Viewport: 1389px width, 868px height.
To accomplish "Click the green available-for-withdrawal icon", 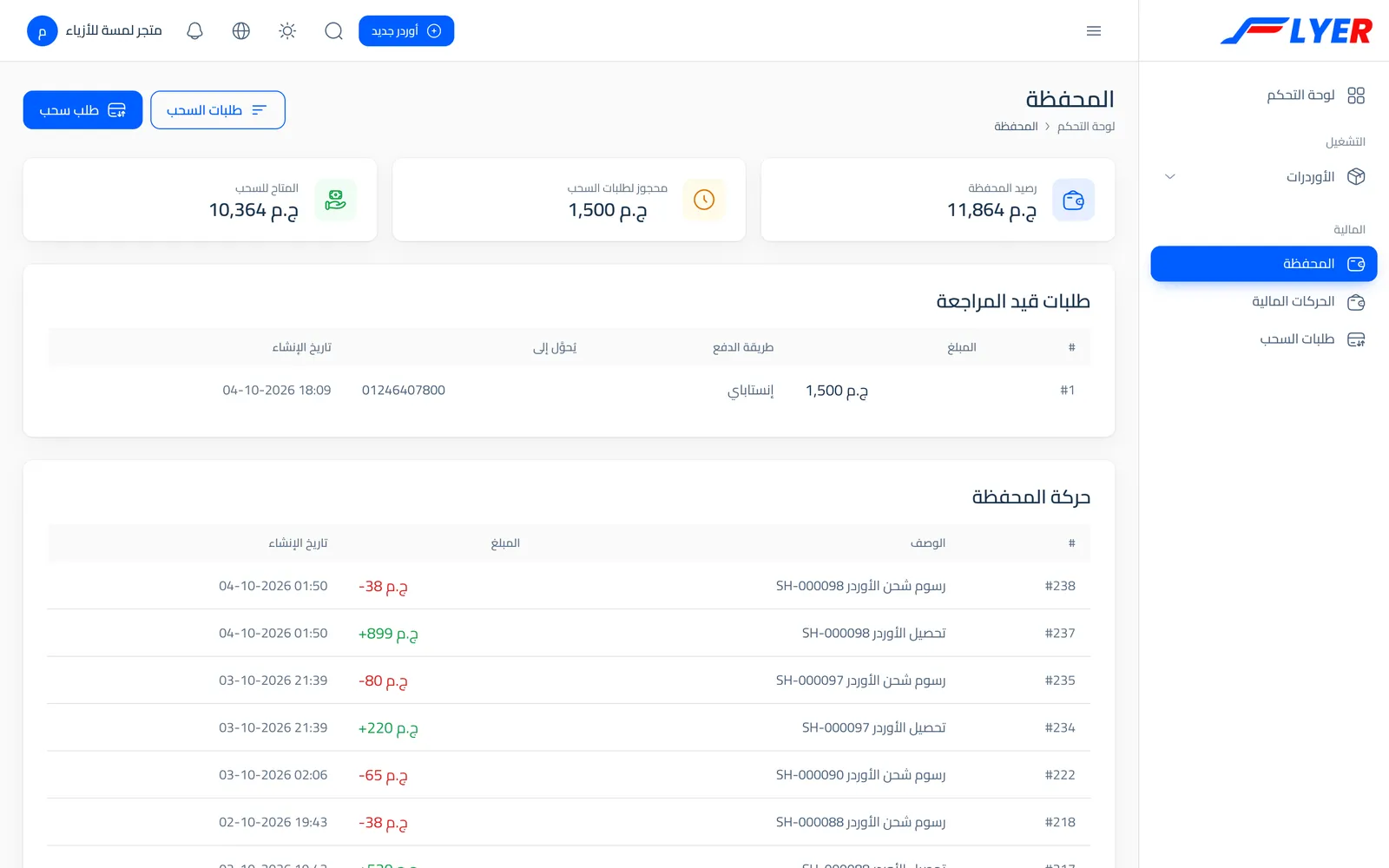I will click(335, 200).
